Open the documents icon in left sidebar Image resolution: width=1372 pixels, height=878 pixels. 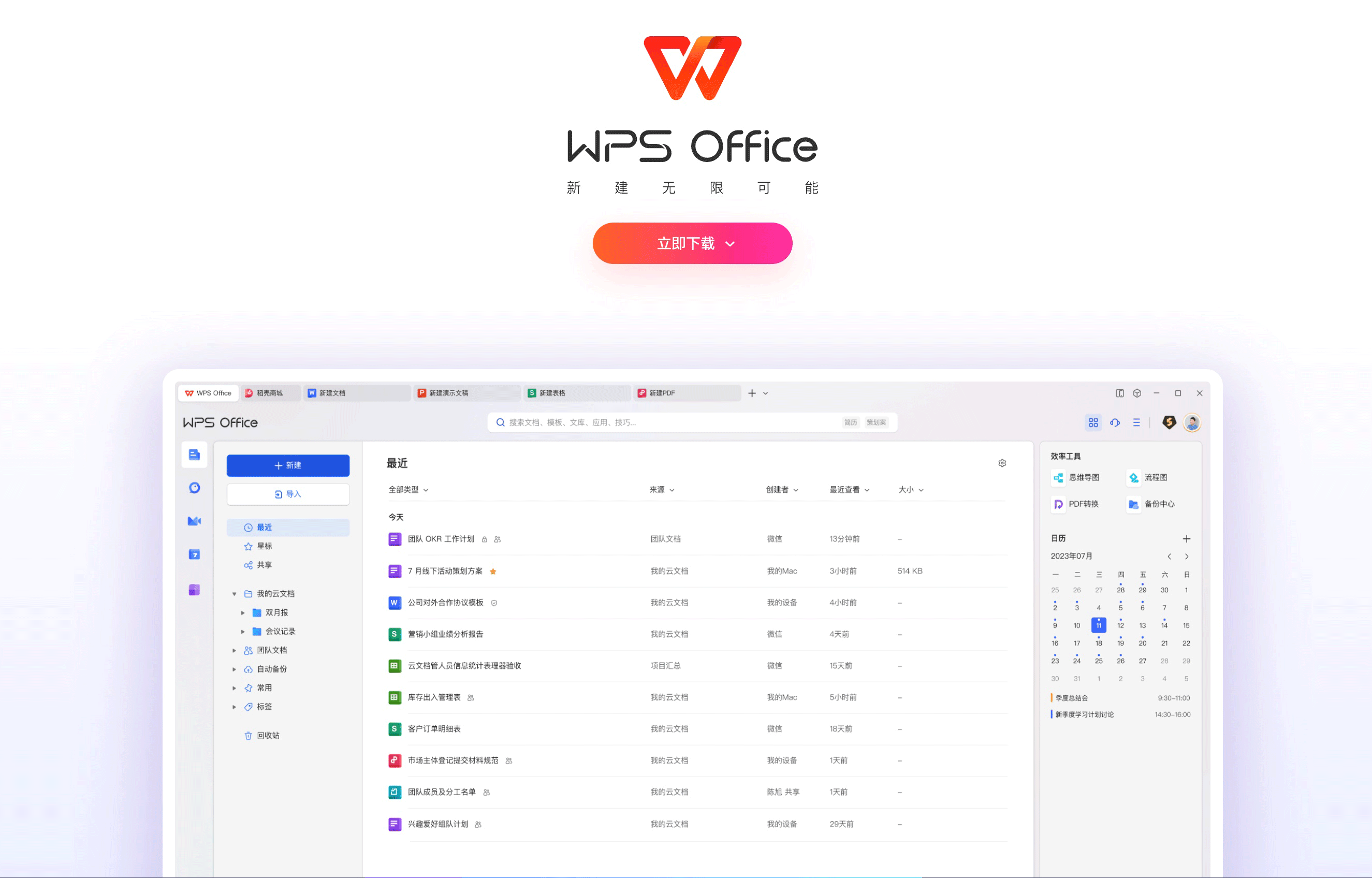click(194, 455)
